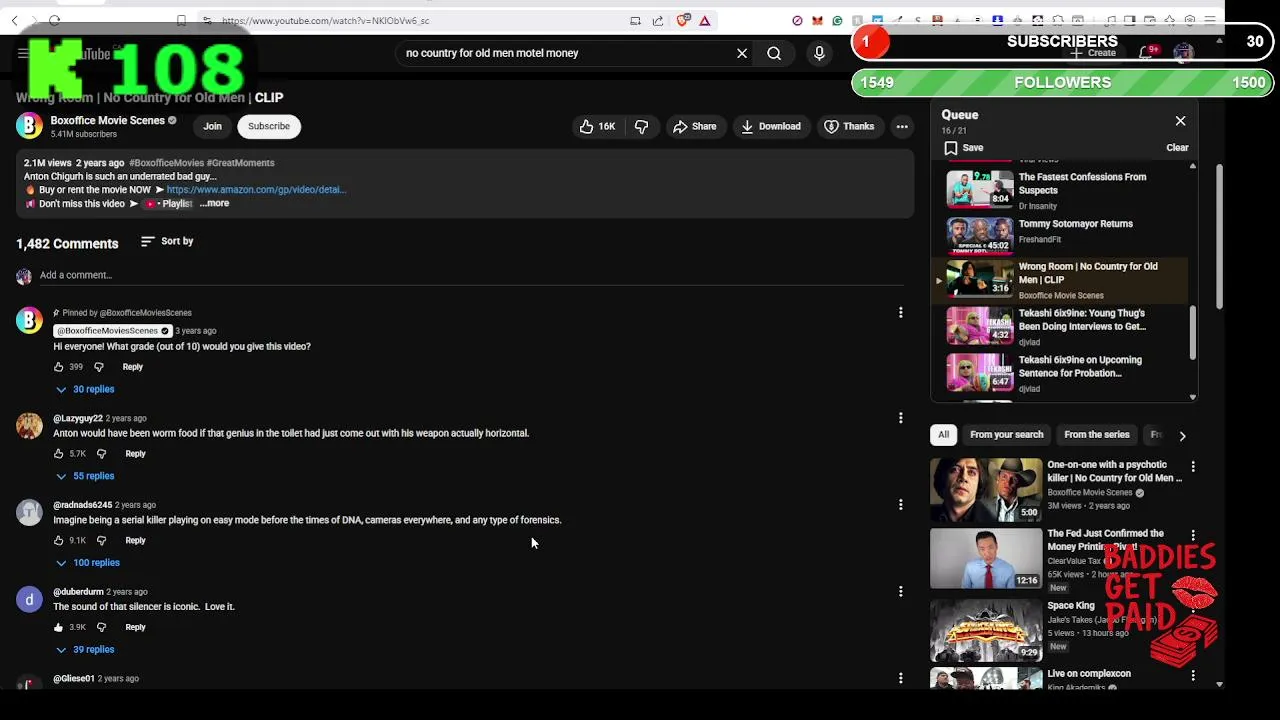
Task: Click the Brave Rewards triangle icon
Action: (705, 20)
